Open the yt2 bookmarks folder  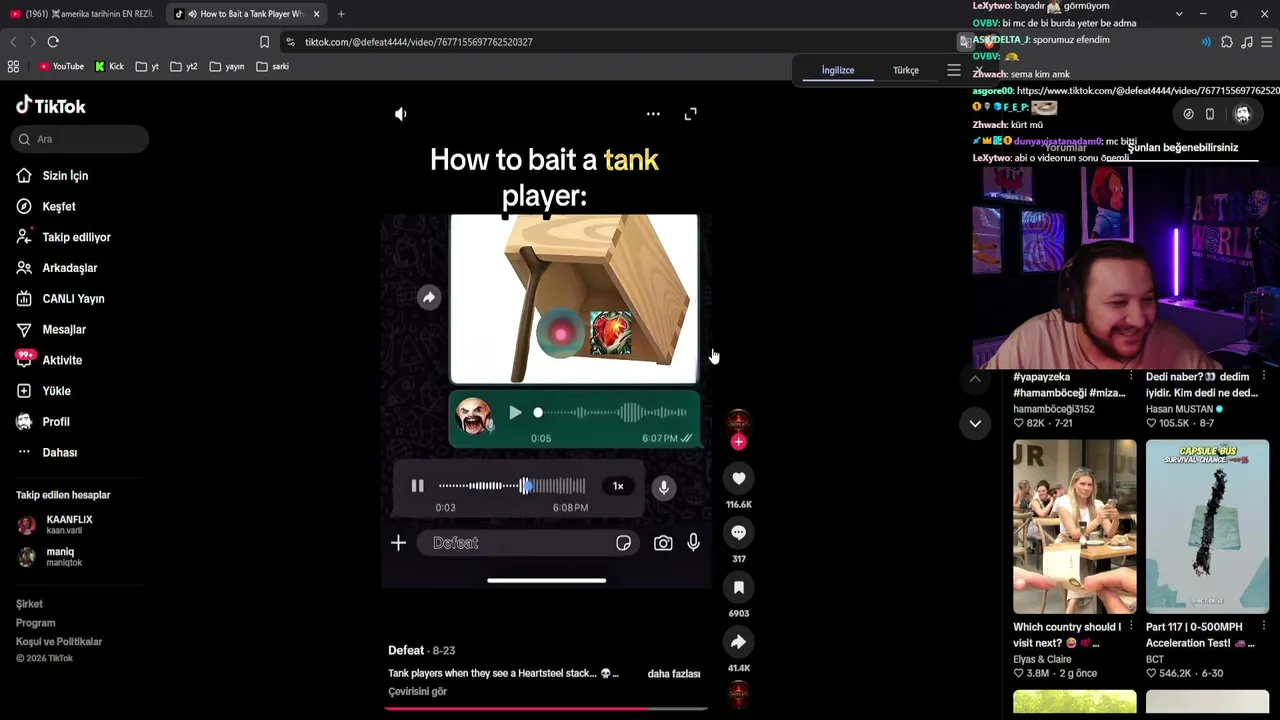(184, 67)
